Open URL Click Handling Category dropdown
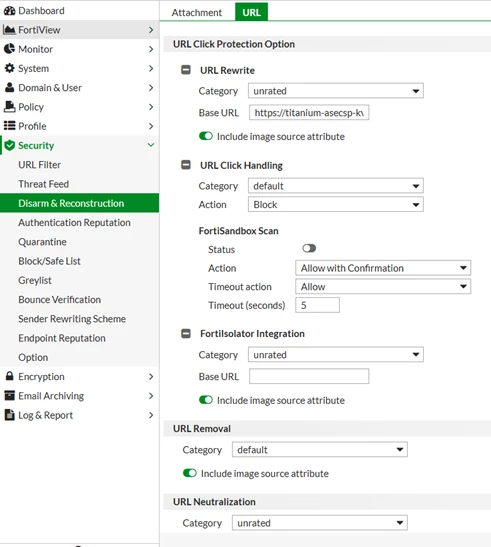 coord(336,186)
